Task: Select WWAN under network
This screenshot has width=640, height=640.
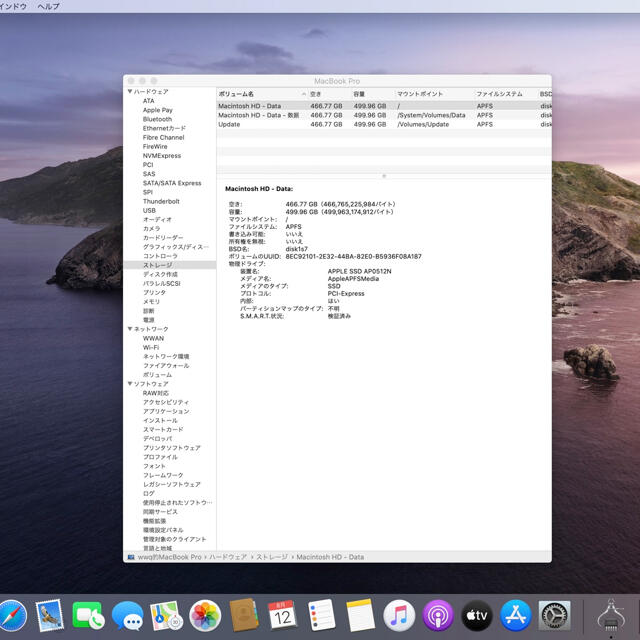Action: coord(153,338)
